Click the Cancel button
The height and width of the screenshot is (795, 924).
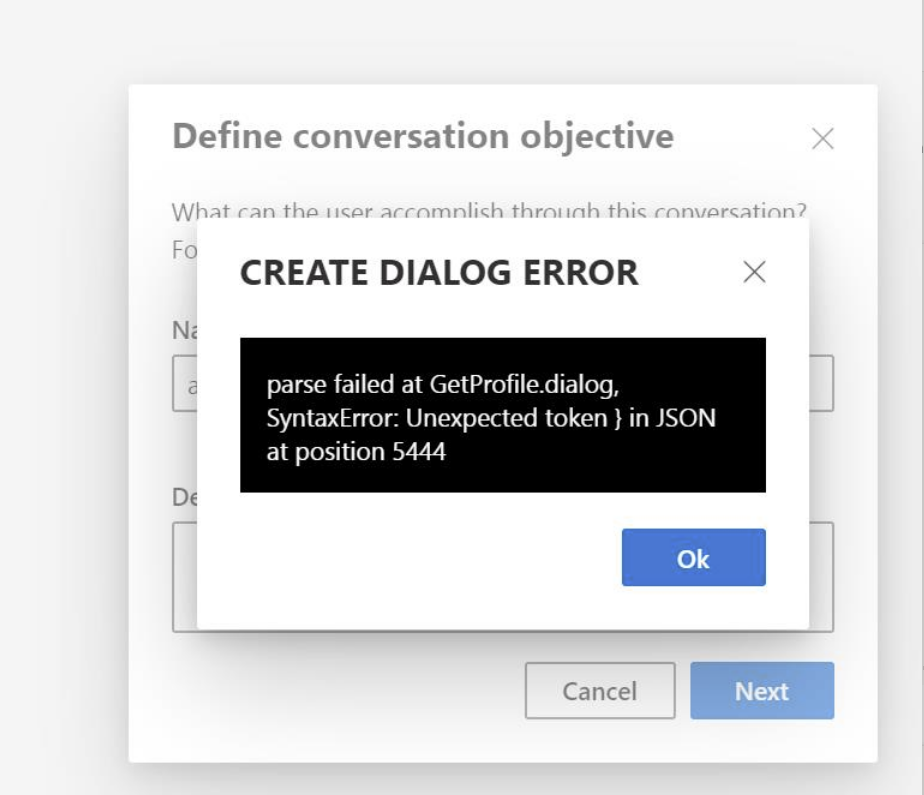click(599, 690)
